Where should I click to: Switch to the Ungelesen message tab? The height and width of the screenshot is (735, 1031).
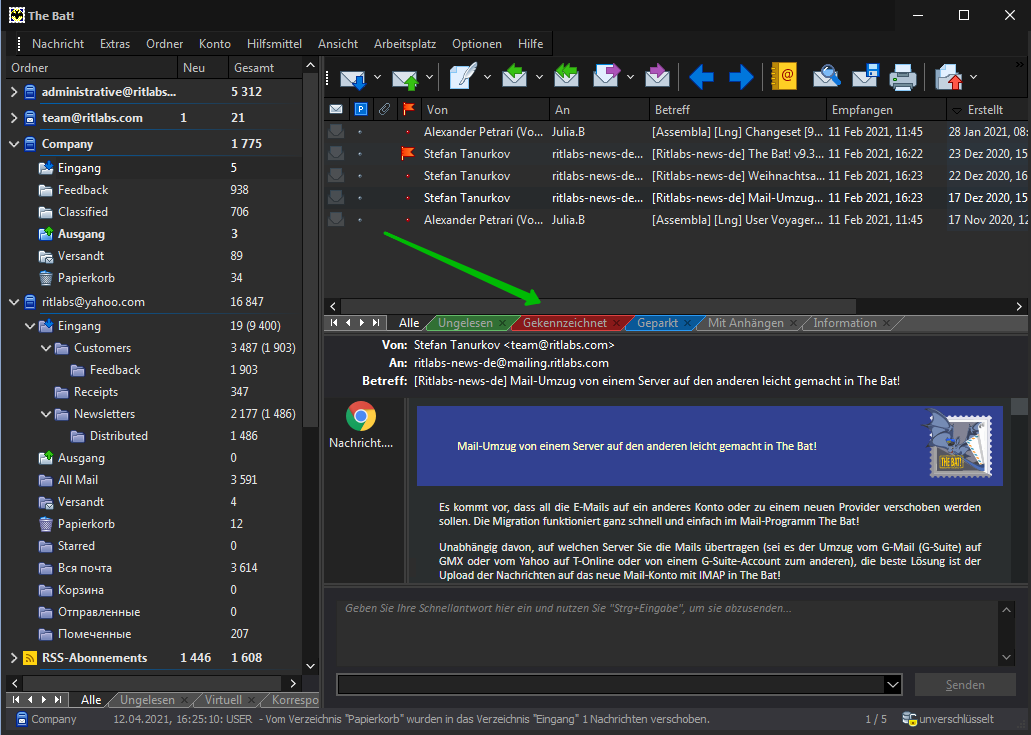tap(465, 323)
